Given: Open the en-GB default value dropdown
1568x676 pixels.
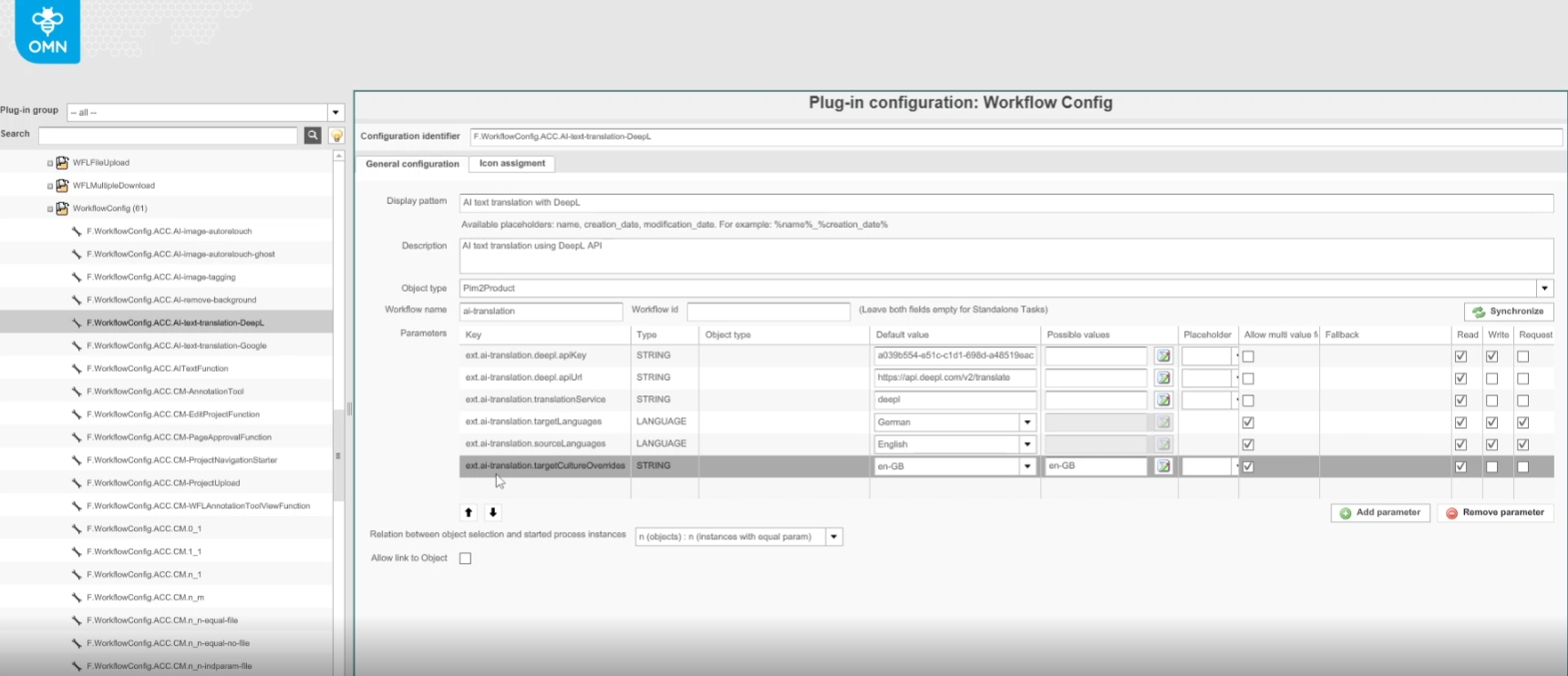Looking at the screenshot, I should click(1027, 466).
